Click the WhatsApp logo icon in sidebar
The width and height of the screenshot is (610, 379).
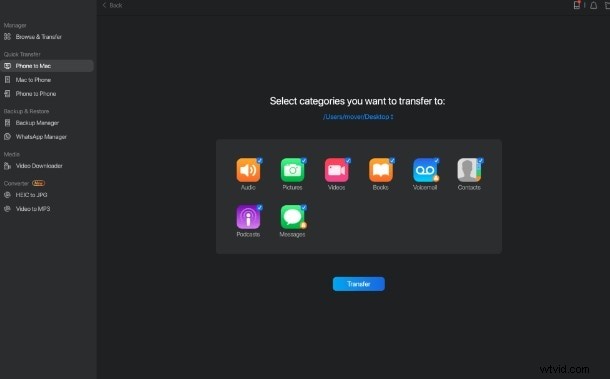tap(7, 137)
